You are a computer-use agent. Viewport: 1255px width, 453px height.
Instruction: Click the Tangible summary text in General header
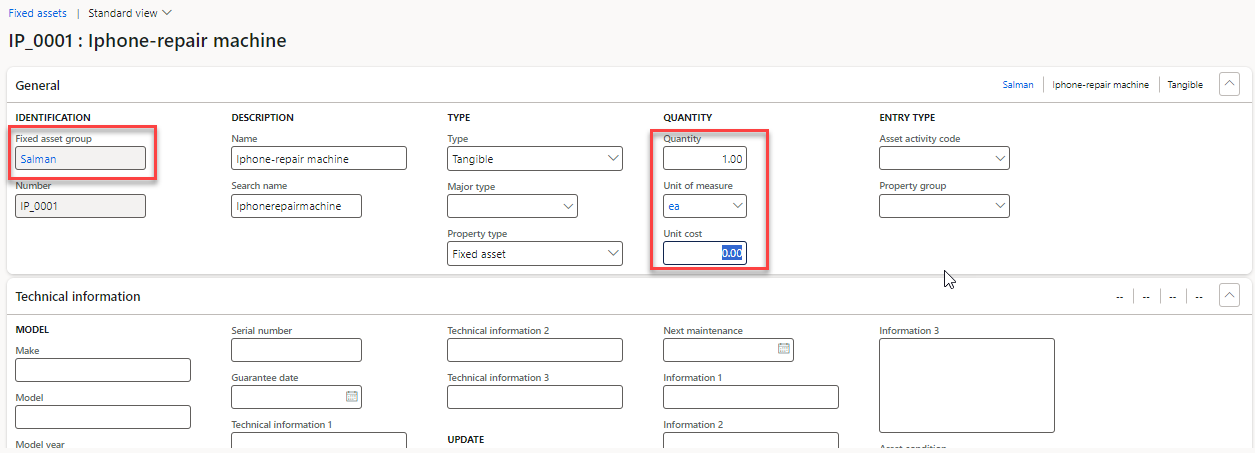pyautogui.click(x=1186, y=85)
